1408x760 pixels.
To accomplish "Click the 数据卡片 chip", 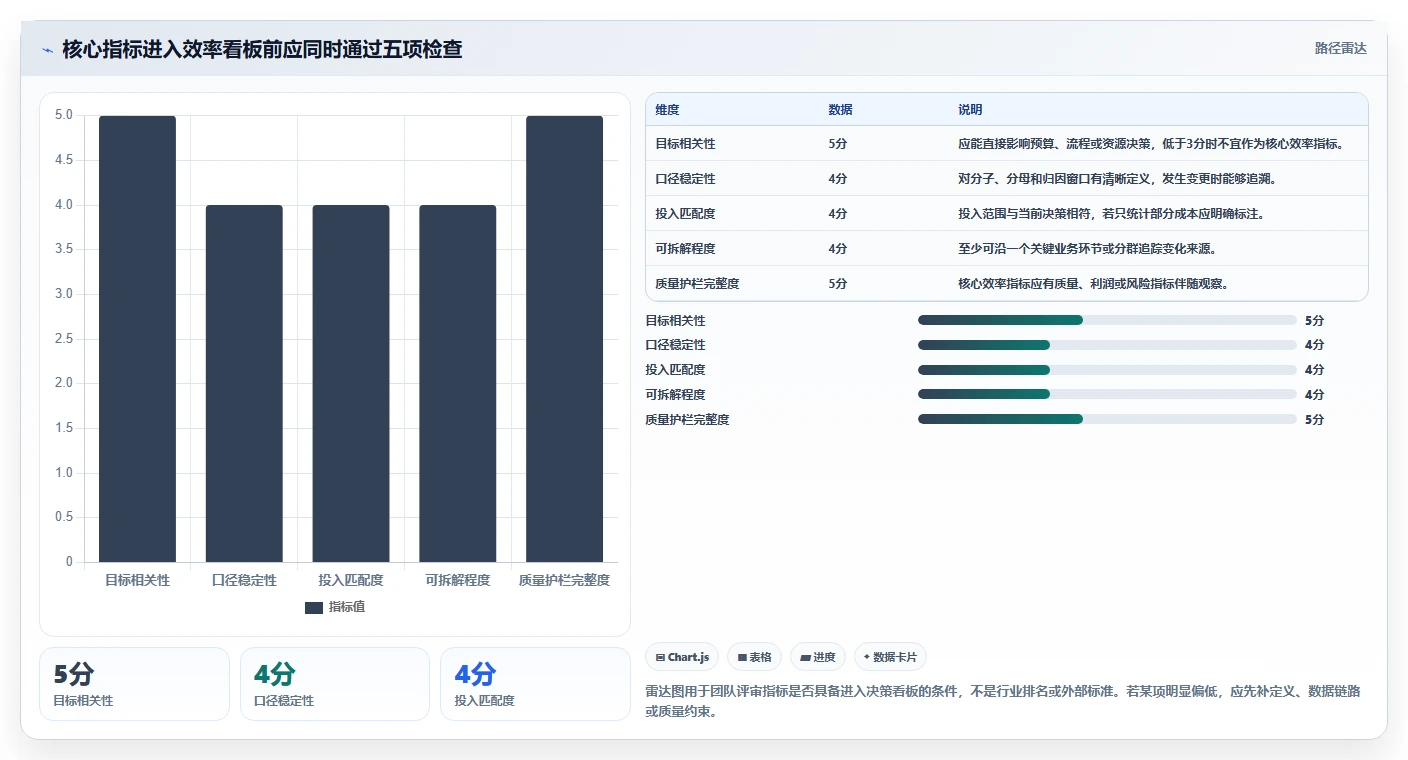I will 890,657.
